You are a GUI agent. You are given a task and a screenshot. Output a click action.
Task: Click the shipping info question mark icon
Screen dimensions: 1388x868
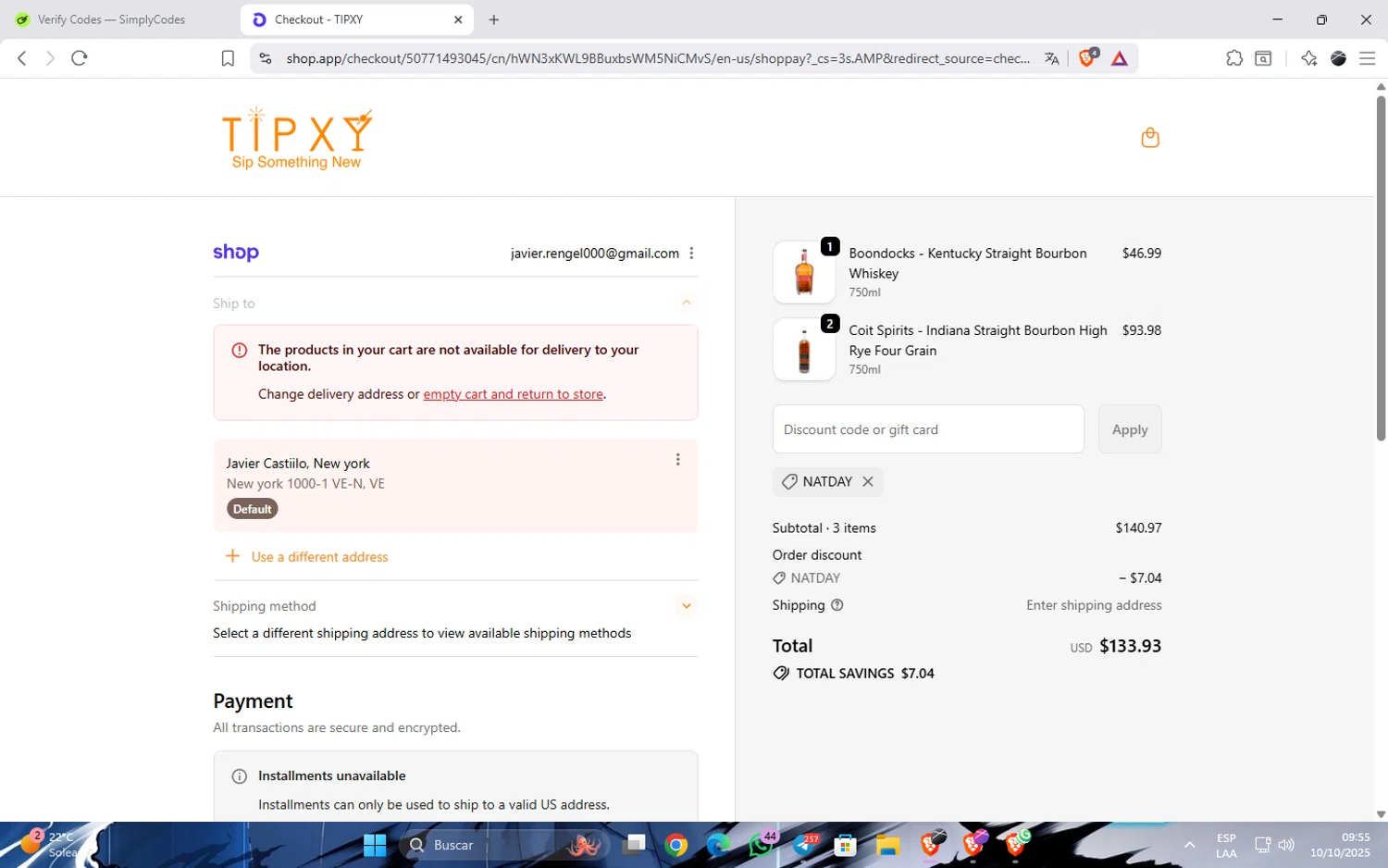point(837,605)
